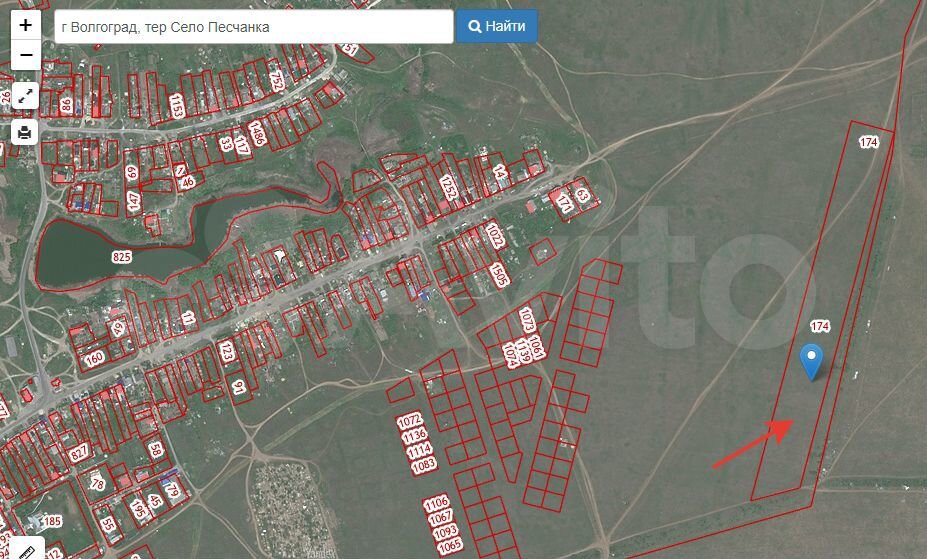The height and width of the screenshot is (559, 927).
Task: Click parcel label 1072
Action: 411,420
